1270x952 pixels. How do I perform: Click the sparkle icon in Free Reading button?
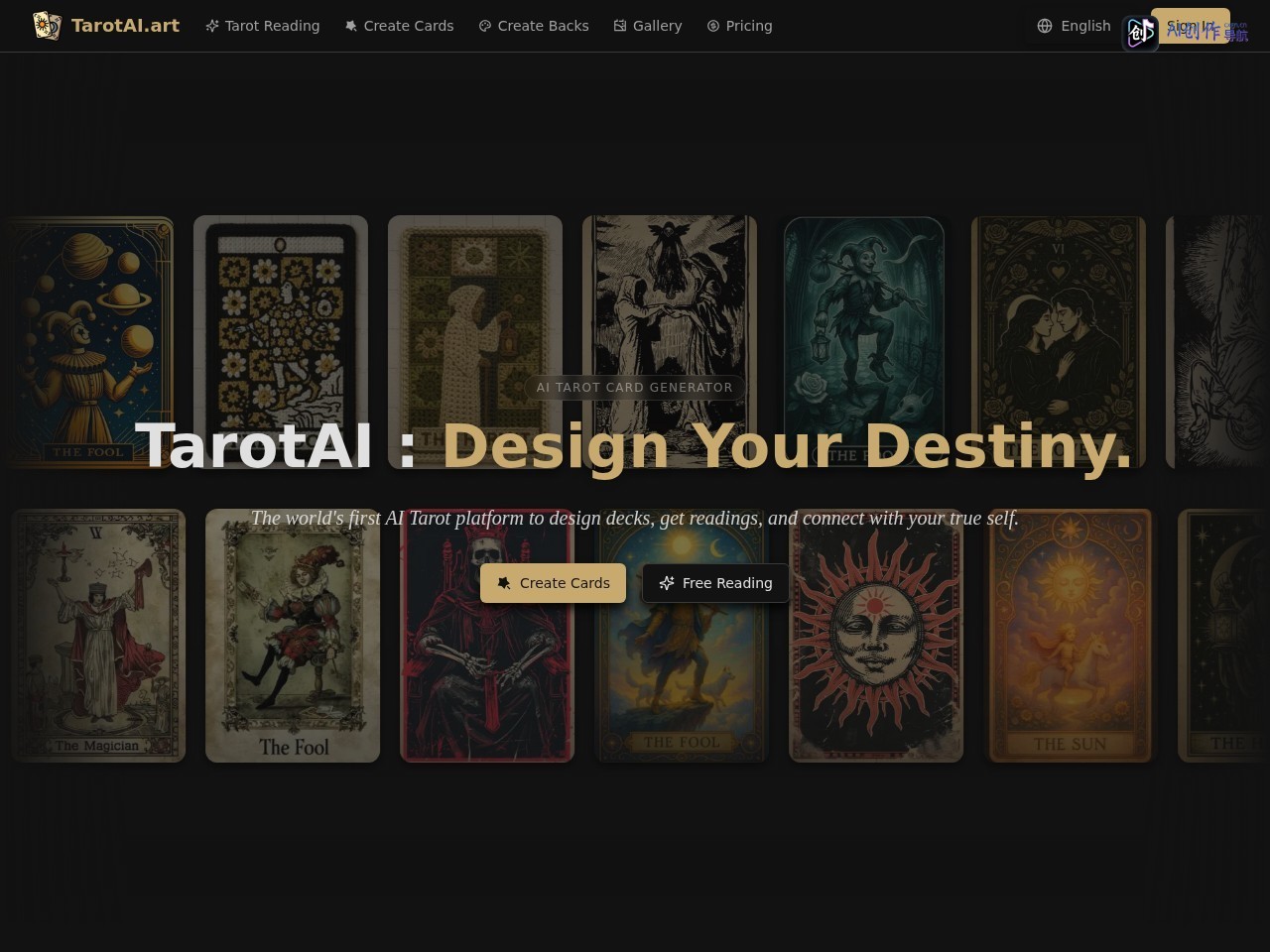(667, 583)
